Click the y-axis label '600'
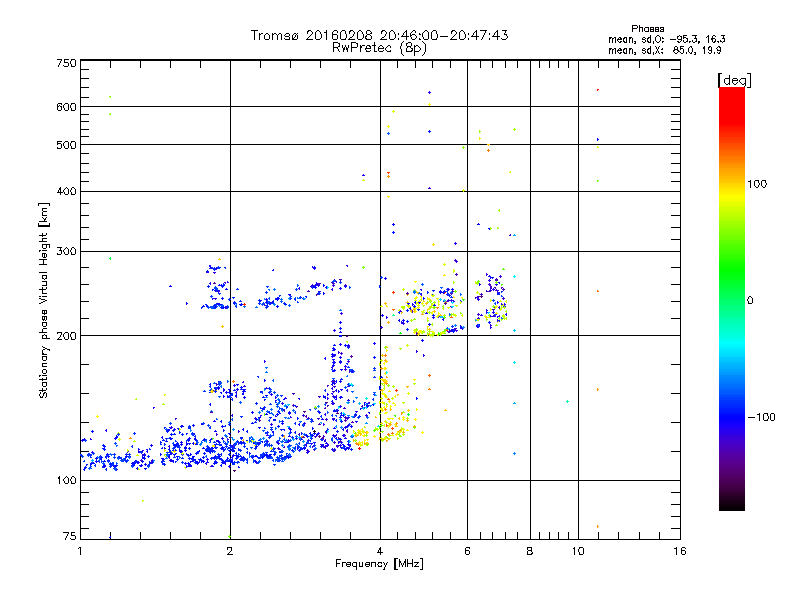 tap(66, 107)
